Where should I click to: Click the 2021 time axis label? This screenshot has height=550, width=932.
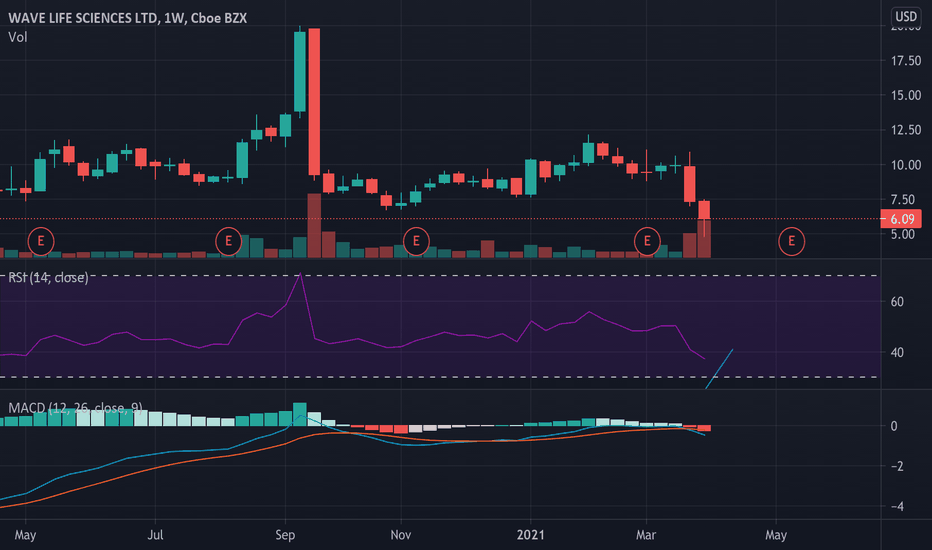[x=530, y=535]
